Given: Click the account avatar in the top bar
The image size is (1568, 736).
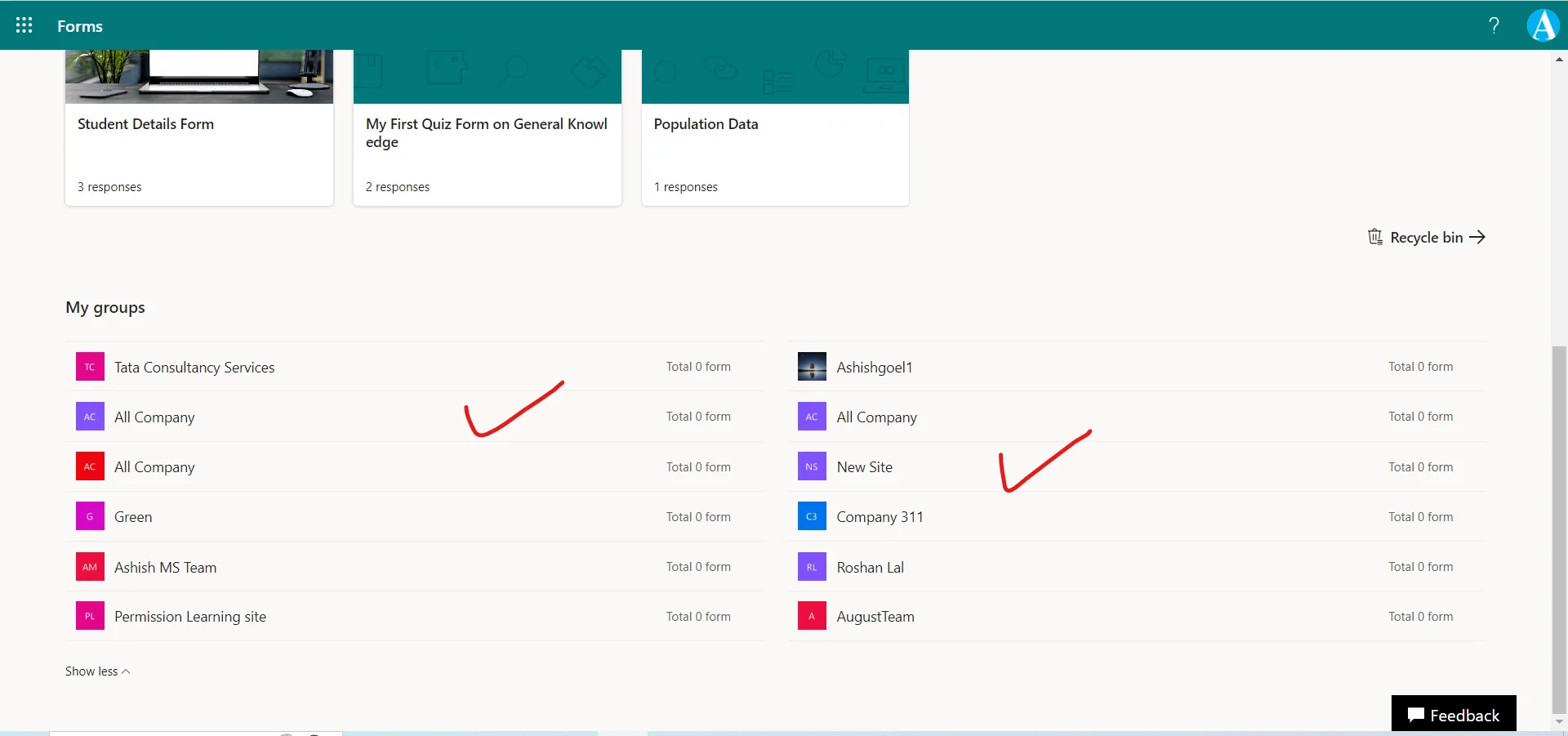Looking at the screenshot, I should tap(1543, 25).
